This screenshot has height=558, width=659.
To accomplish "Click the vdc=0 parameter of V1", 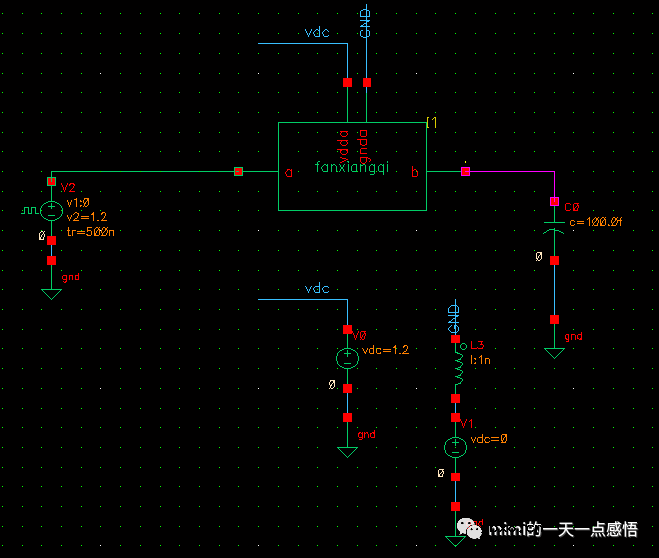I will (x=488, y=439).
